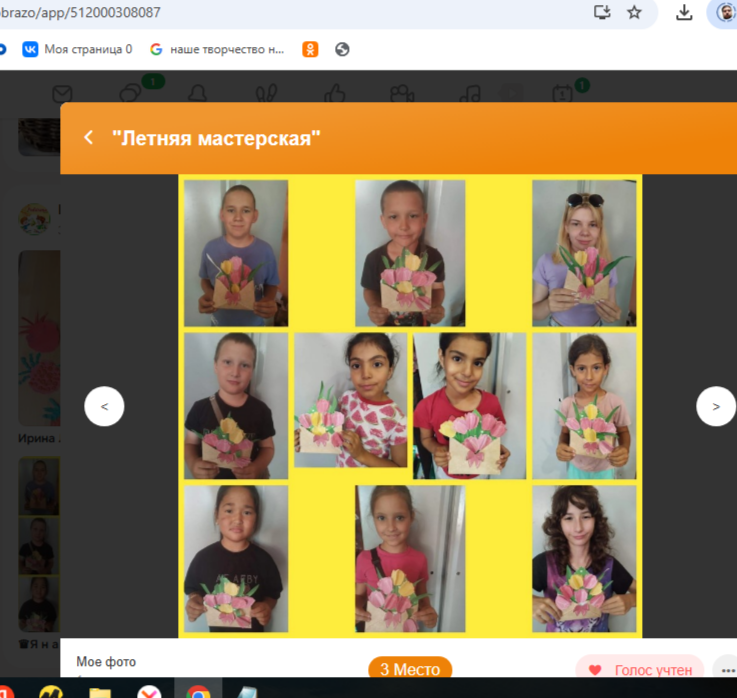Toggle the "Голос учтен" heart vote button
Image resolution: width=737 pixels, height=698 pixels.
click(639, 670)
